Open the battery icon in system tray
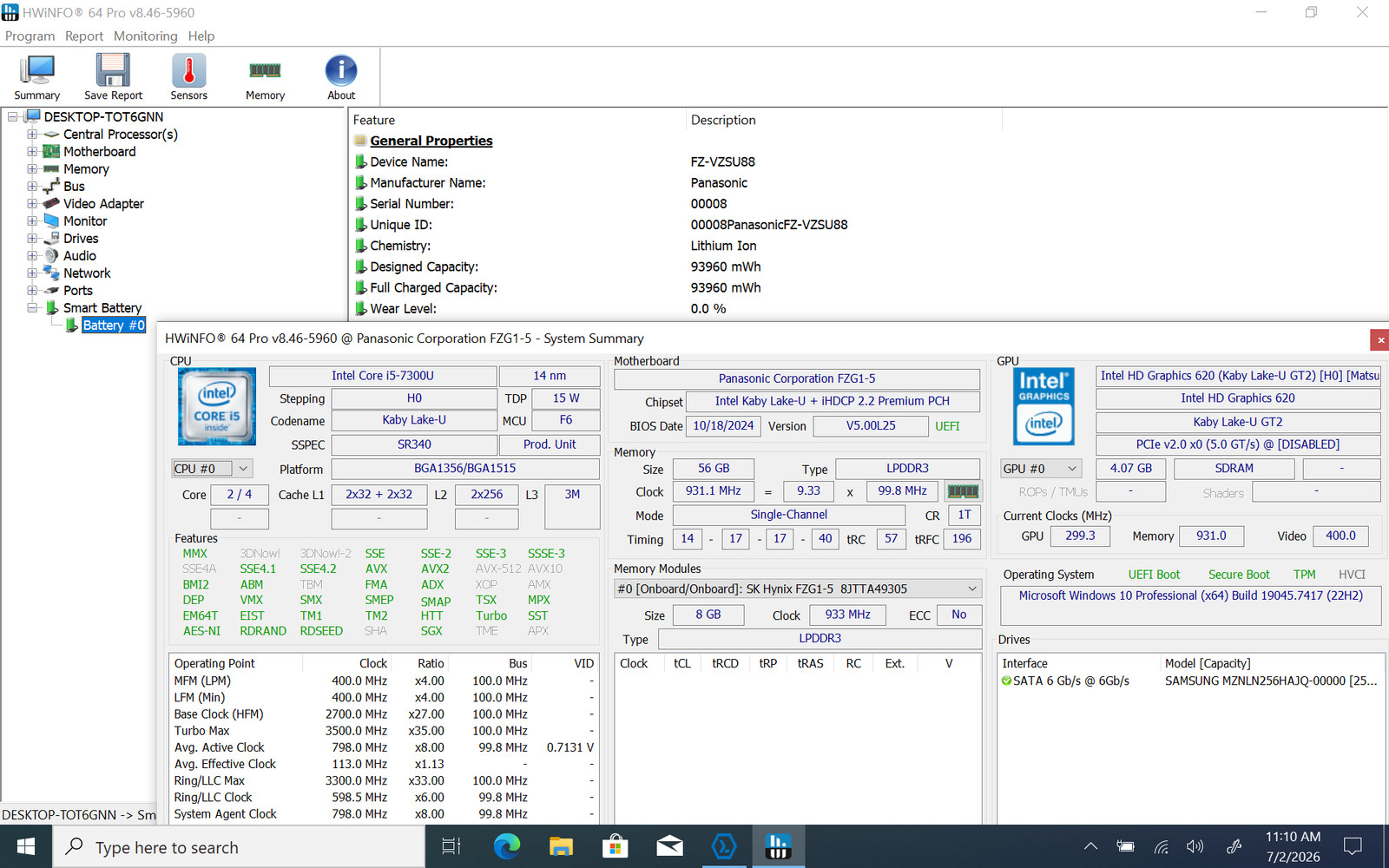This screenshot has height=868, width=1389. pyautogui.click(x=1125, y=846)
